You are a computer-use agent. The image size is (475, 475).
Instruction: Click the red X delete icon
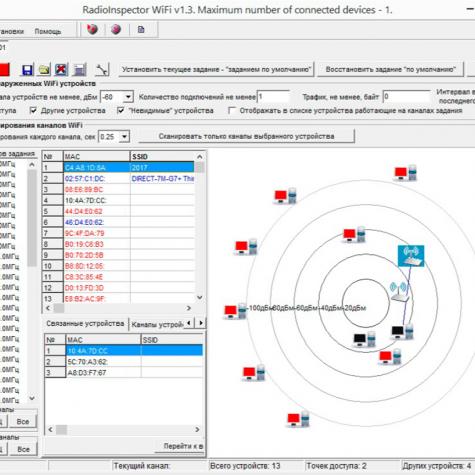pos(61,70)
